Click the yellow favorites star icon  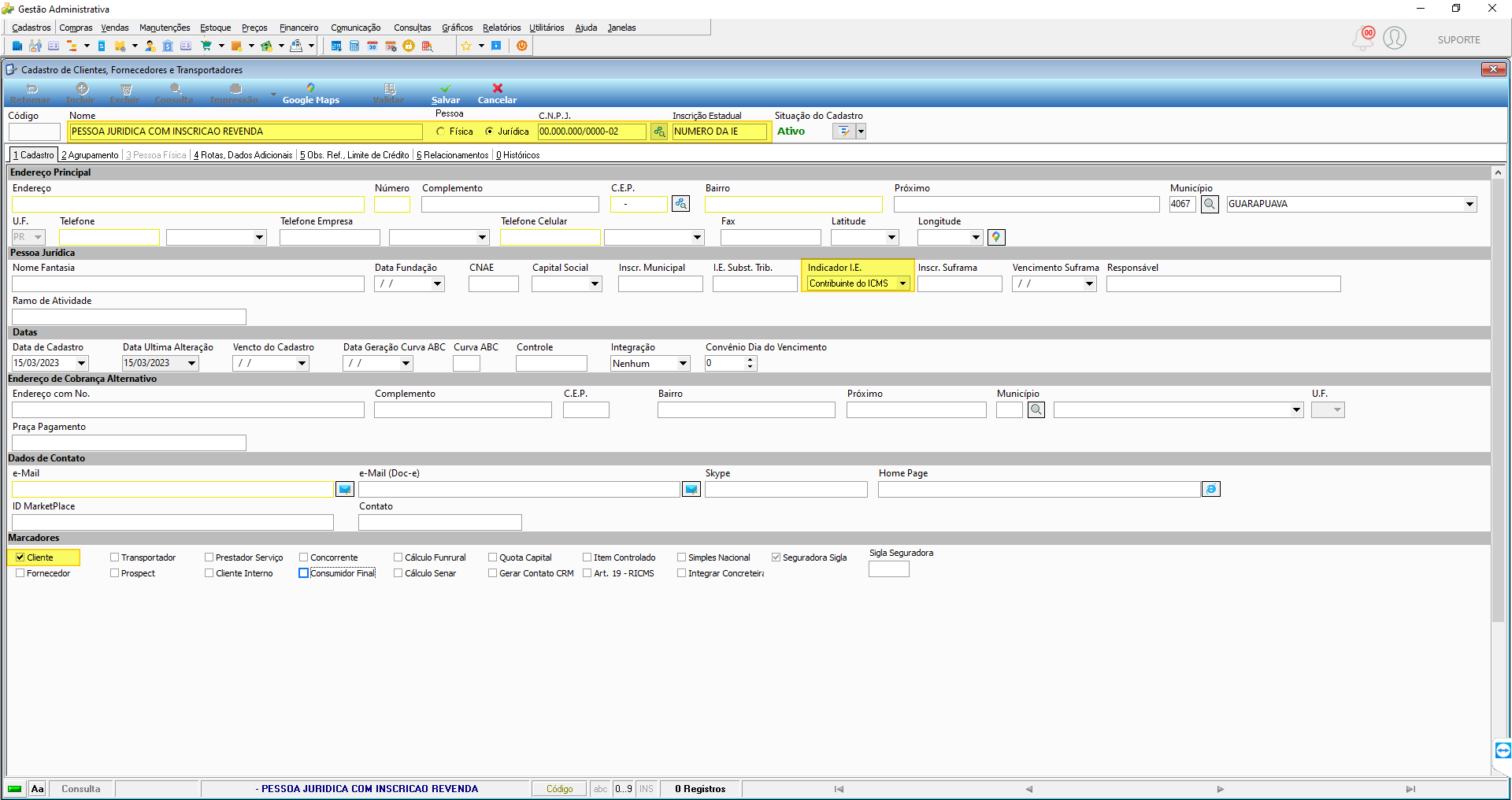466,46
